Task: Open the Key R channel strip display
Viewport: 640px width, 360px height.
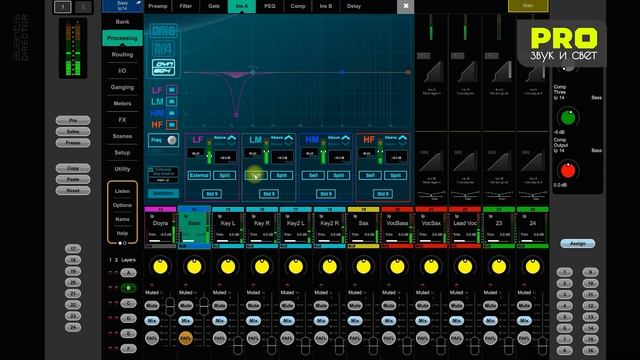Action: [x=262, y=228]
